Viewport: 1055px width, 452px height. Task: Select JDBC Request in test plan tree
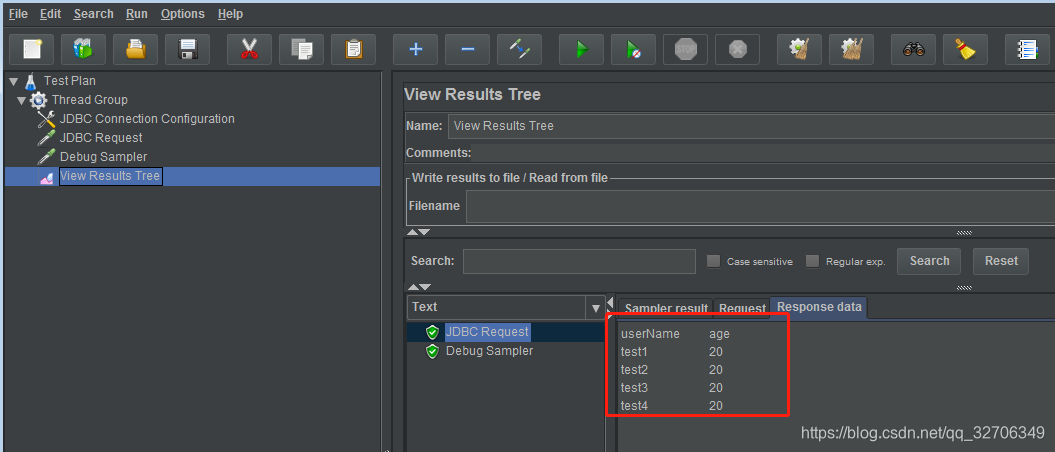(101, 138)
